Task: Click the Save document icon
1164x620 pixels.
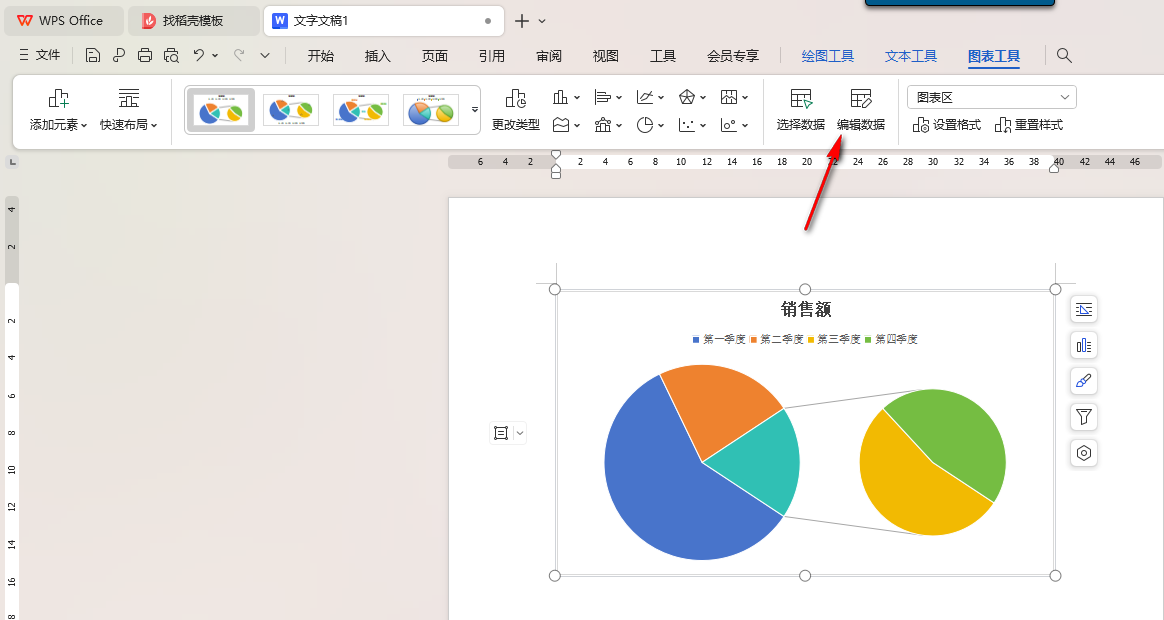Action: pyautogui.click(x=93, y=55)
